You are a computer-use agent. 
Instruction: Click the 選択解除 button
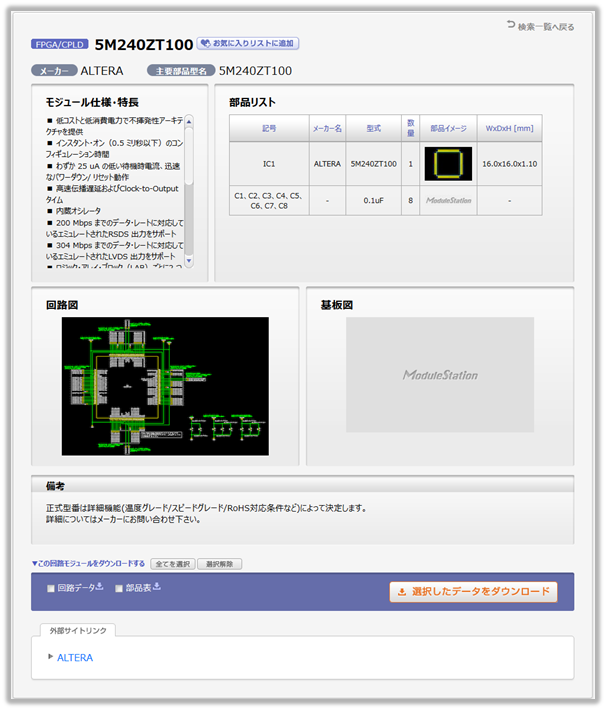point(219,564)
